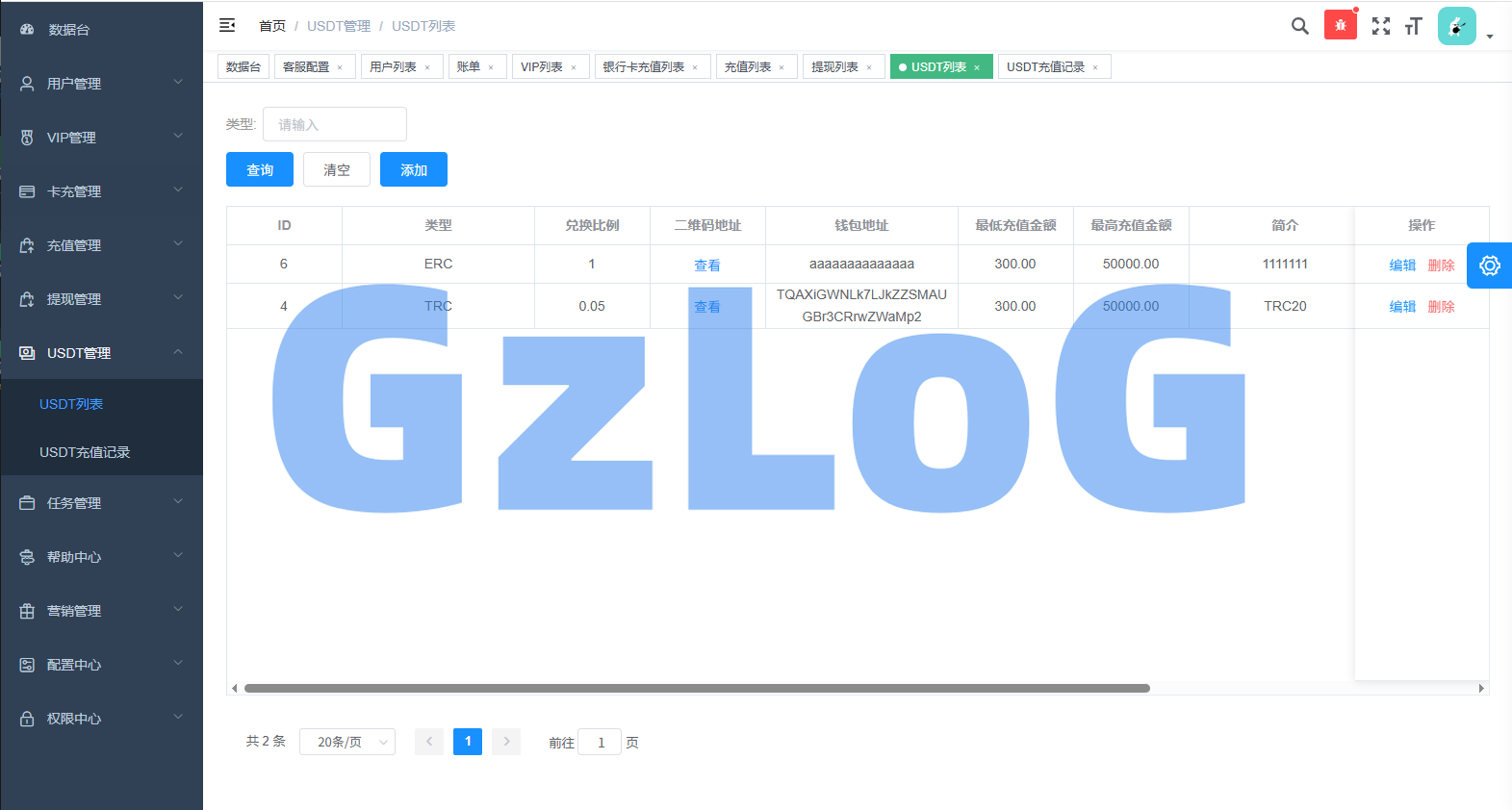Viewport: 1512px width, 810px height.
Task: Click the user avatar in the header
Action: click(x=1456, y=26)
